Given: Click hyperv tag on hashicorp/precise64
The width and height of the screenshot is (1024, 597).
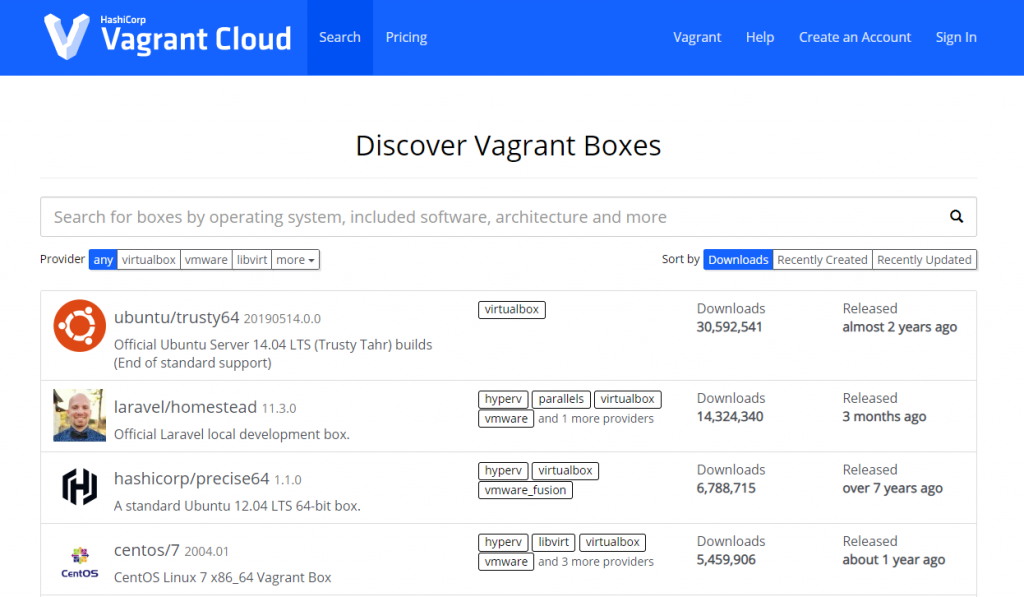Looking at the screenshot, I should tap(503, 471).
